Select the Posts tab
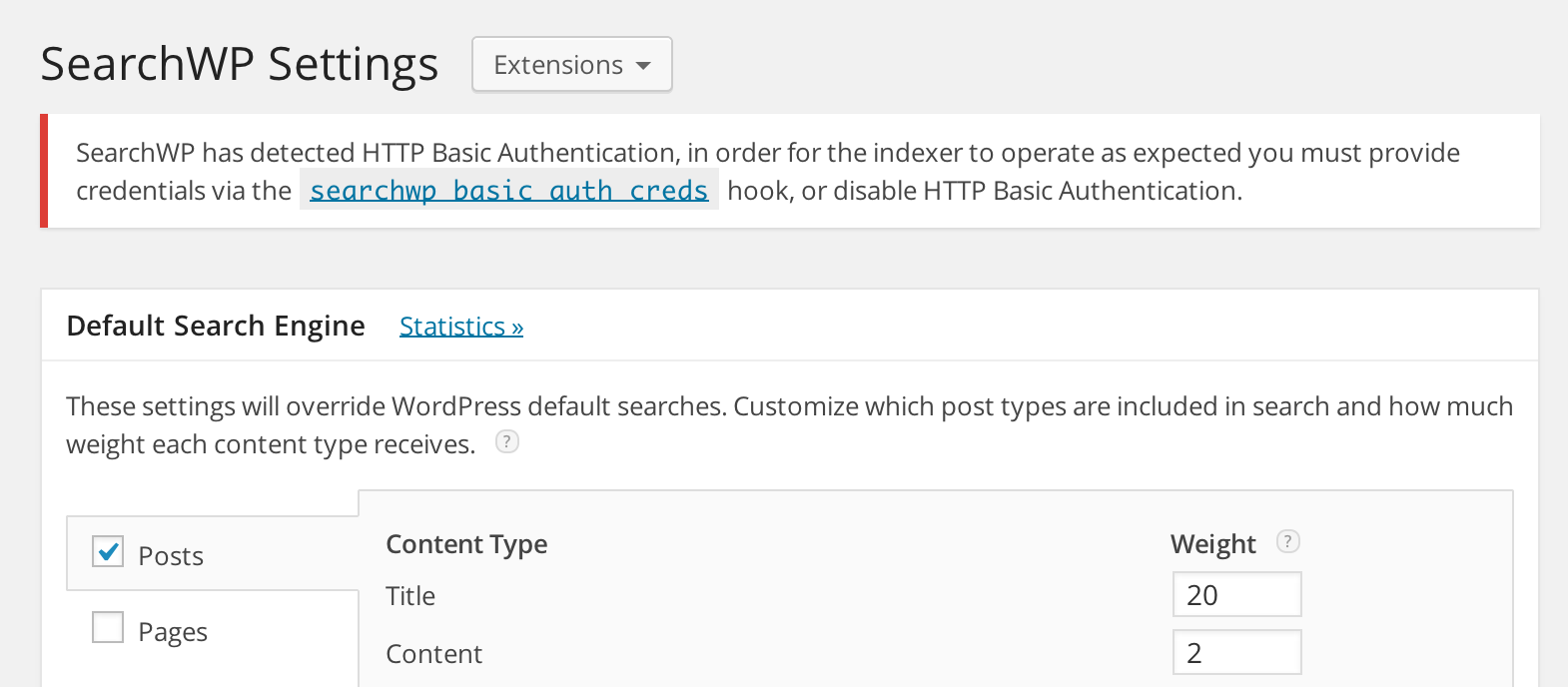 (213, 554)
